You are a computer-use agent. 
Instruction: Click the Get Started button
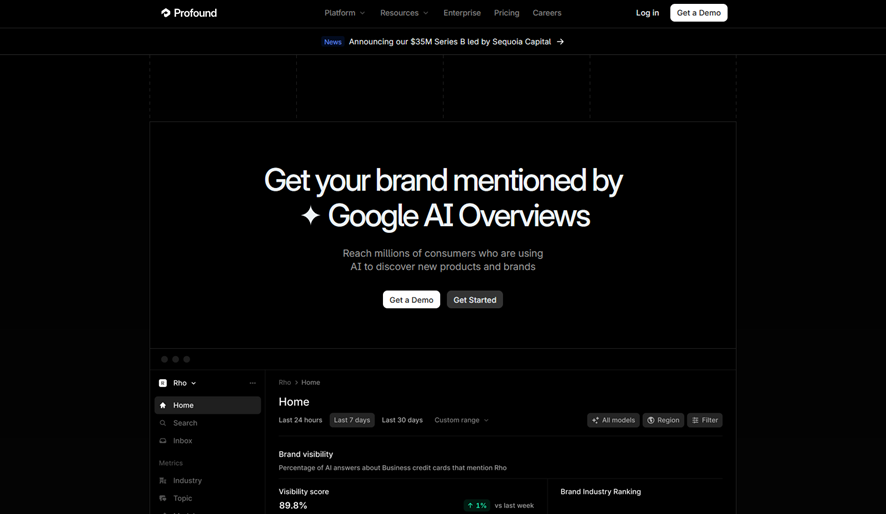(x=475, y=300)
